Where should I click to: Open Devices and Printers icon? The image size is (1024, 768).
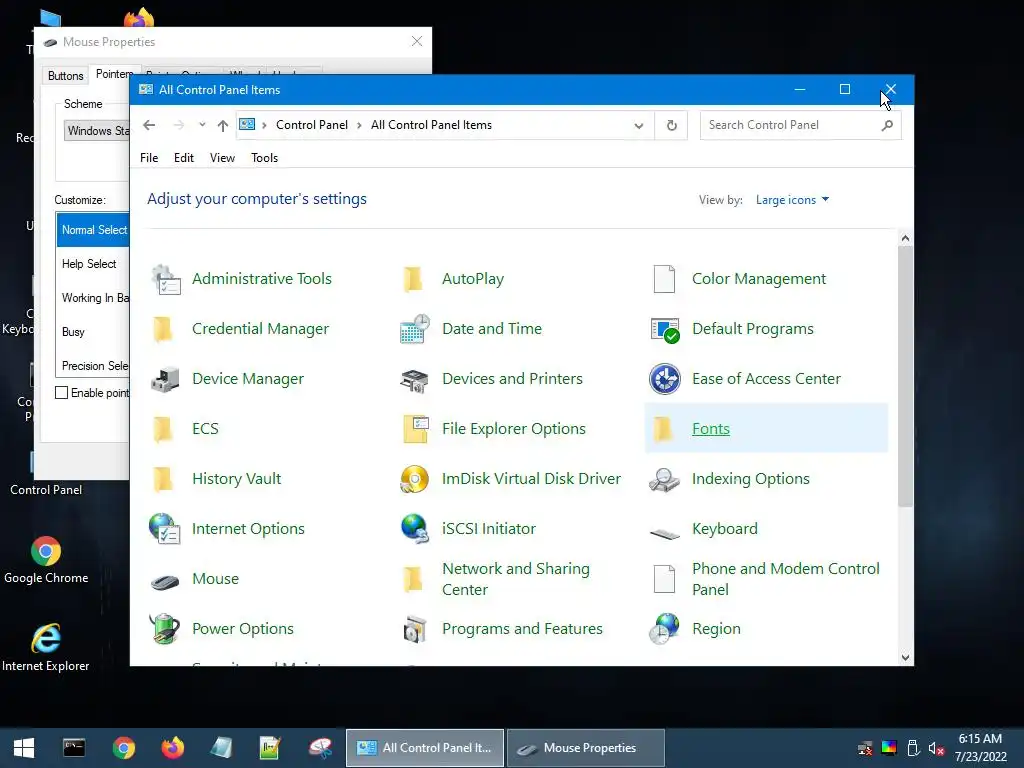pos(415,379)
